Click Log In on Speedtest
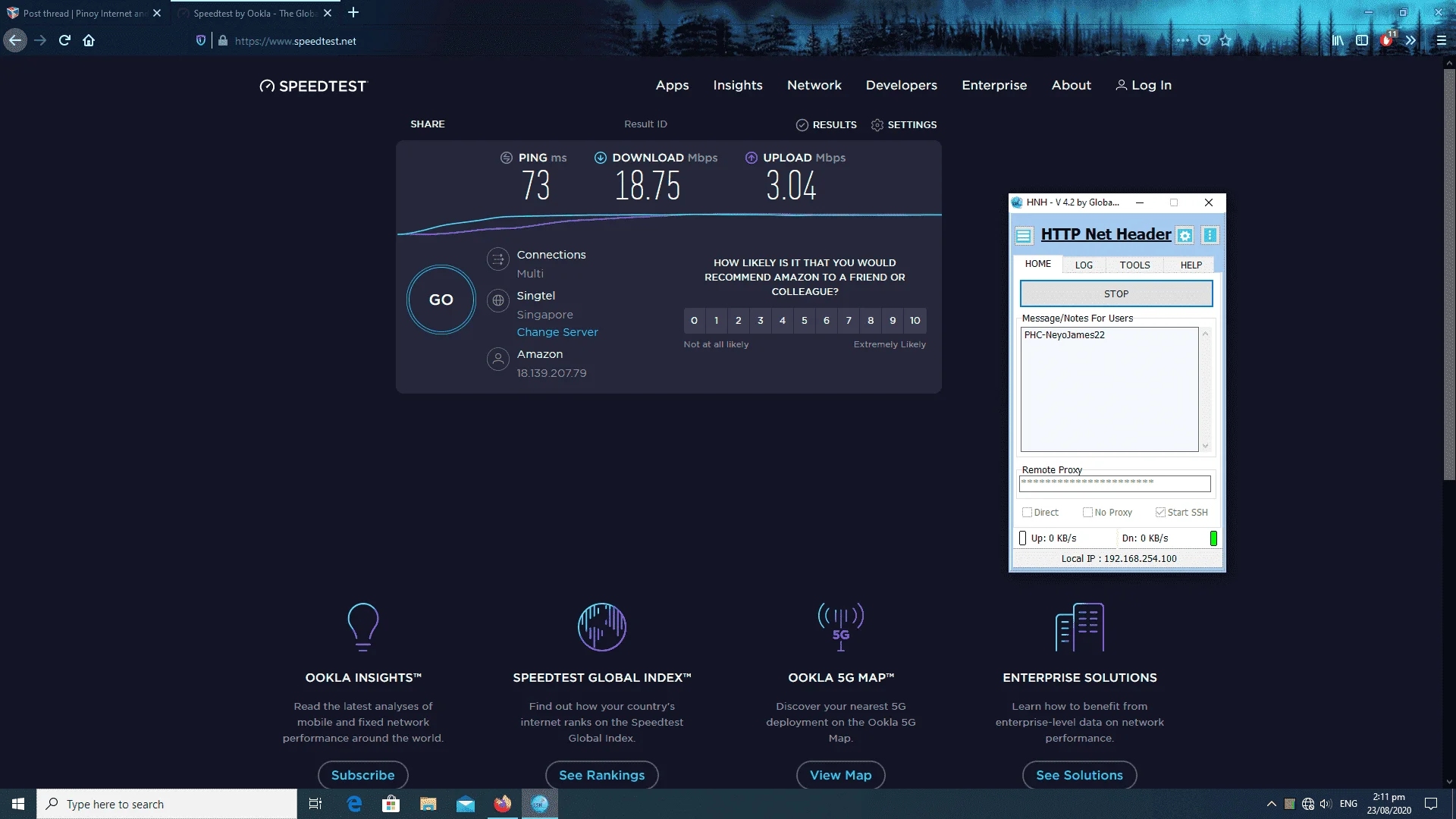 [1144, 85]
